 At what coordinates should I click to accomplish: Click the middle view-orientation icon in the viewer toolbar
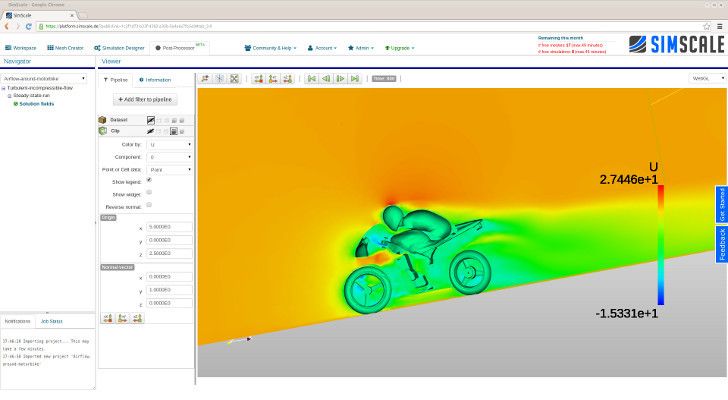[273, 78]
